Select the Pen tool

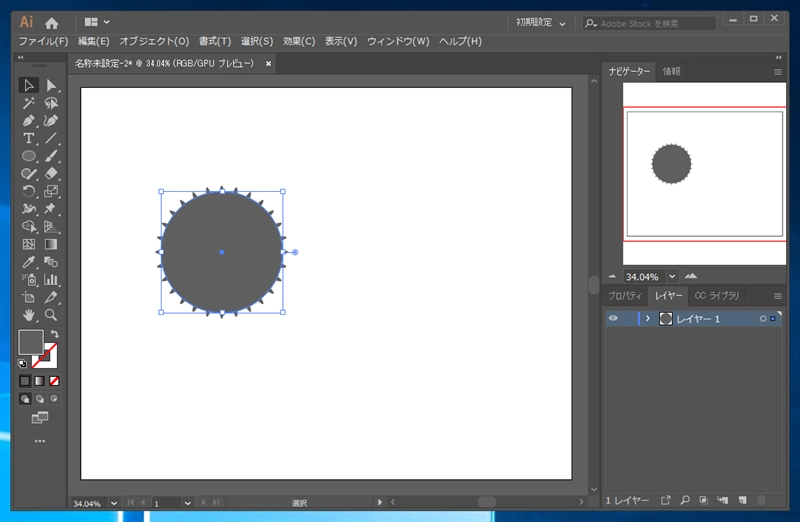[x=29, y=121]
